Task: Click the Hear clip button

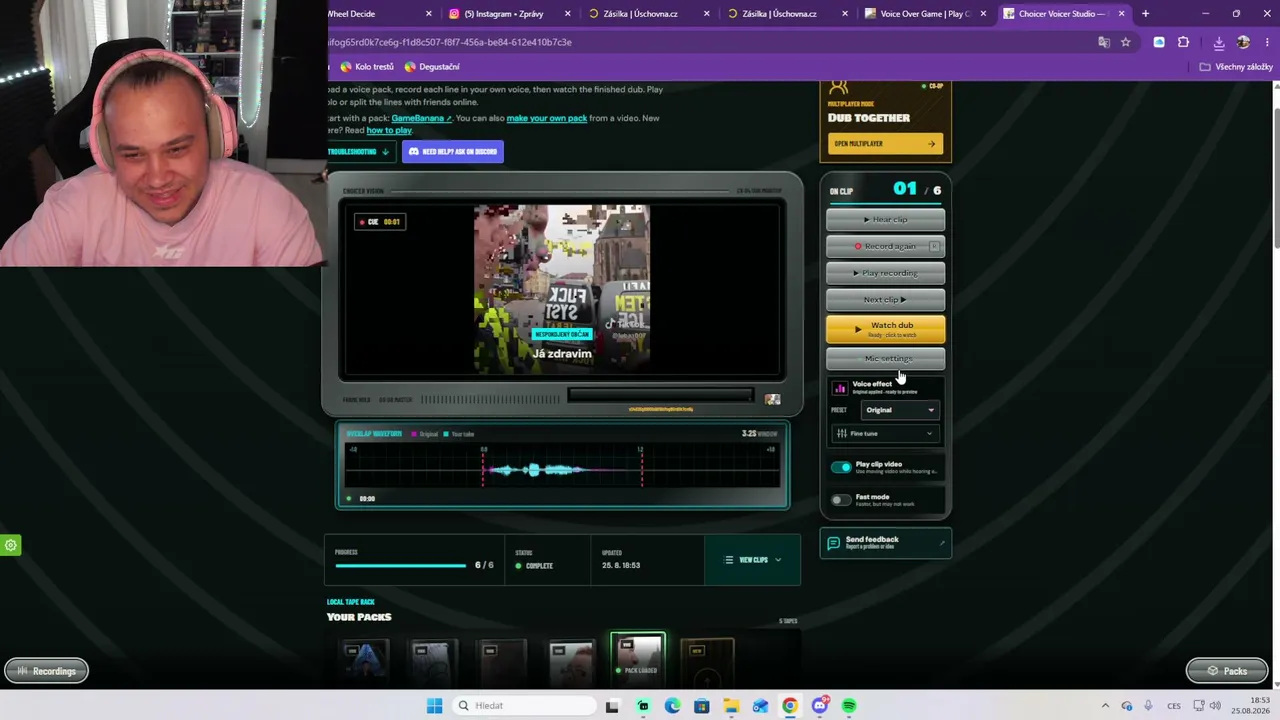Action: [885, 220]
